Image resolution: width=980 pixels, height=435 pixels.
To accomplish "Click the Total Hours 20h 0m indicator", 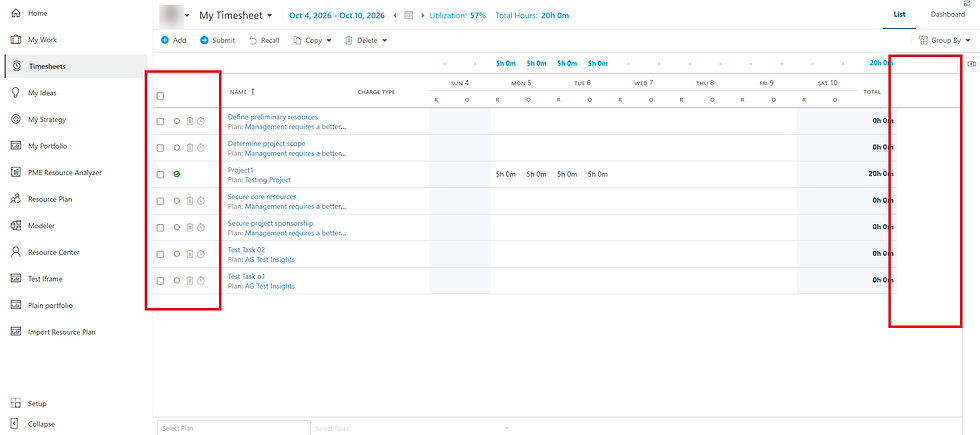I will tap(532, 16).
